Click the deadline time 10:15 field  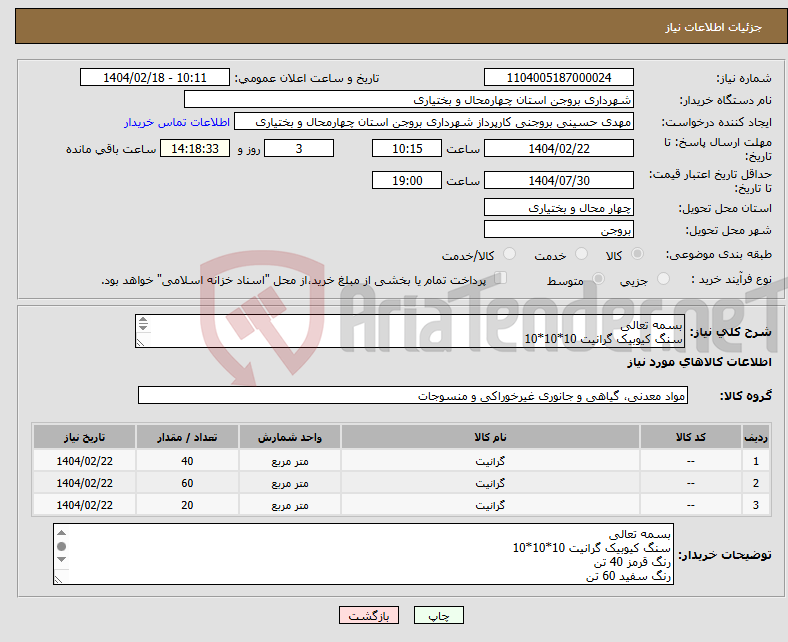pos(407,148)
